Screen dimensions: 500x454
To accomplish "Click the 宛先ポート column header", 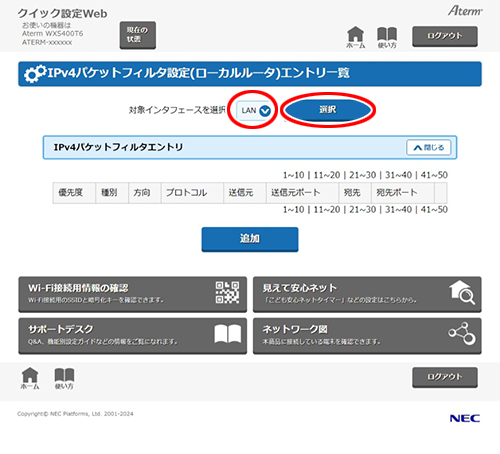I will pos(403,193).
